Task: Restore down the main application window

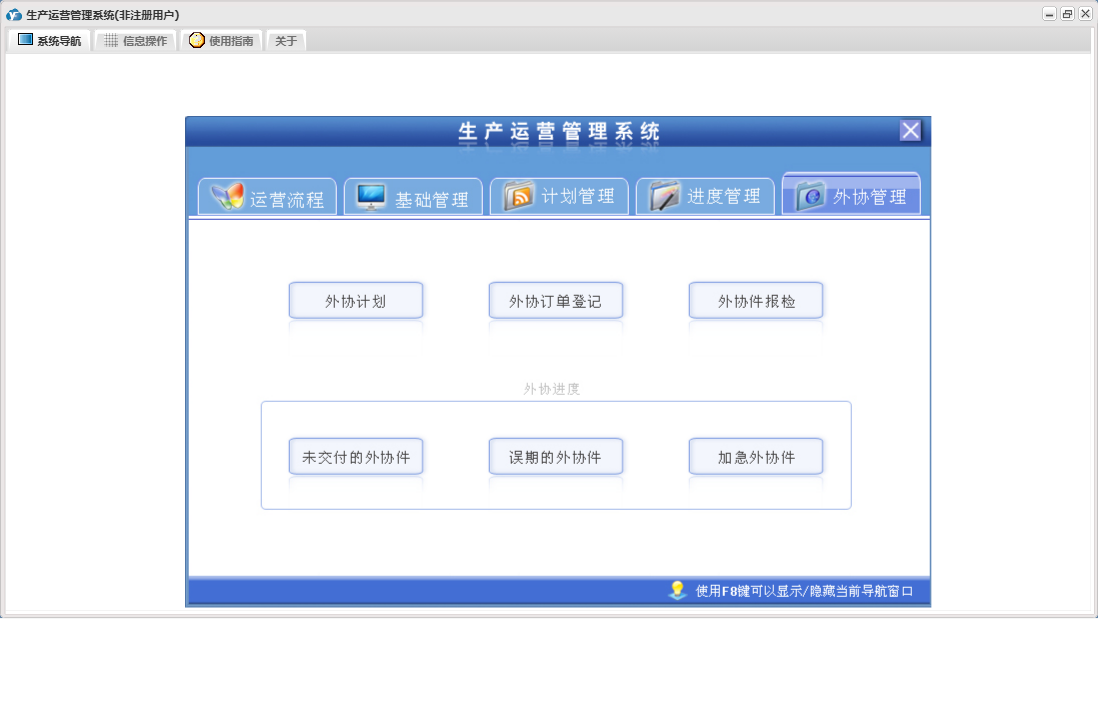Action: pos(1067,14)
